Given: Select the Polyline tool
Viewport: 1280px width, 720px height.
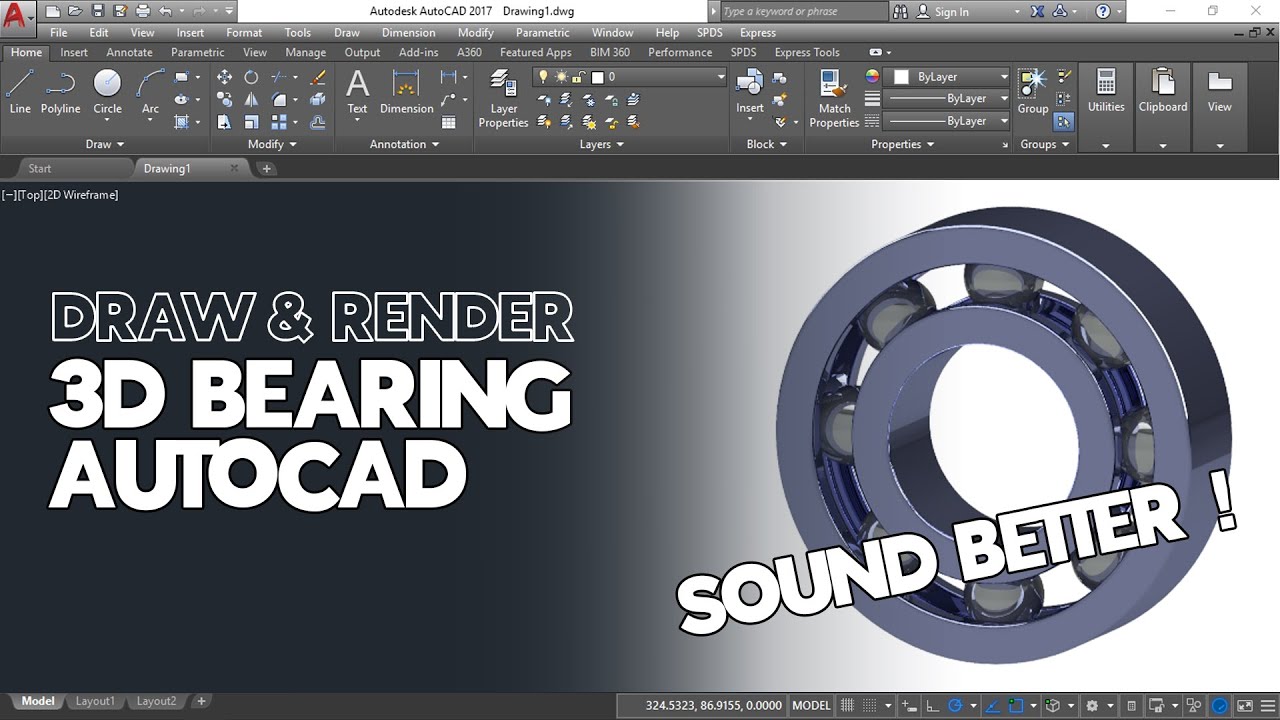Looking at the screenshot, I should (60, 92).
